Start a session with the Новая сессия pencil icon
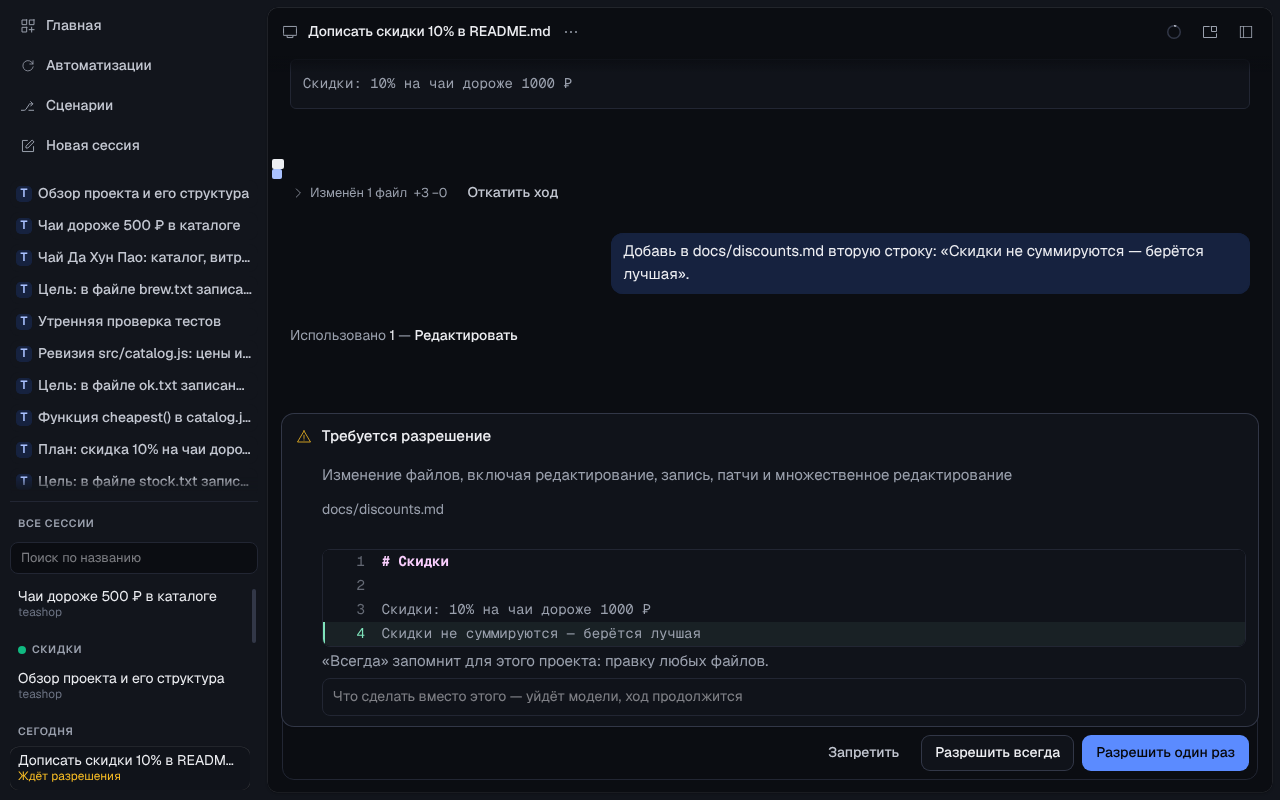This screenshot has width=1280, height=800. point(28,145)
